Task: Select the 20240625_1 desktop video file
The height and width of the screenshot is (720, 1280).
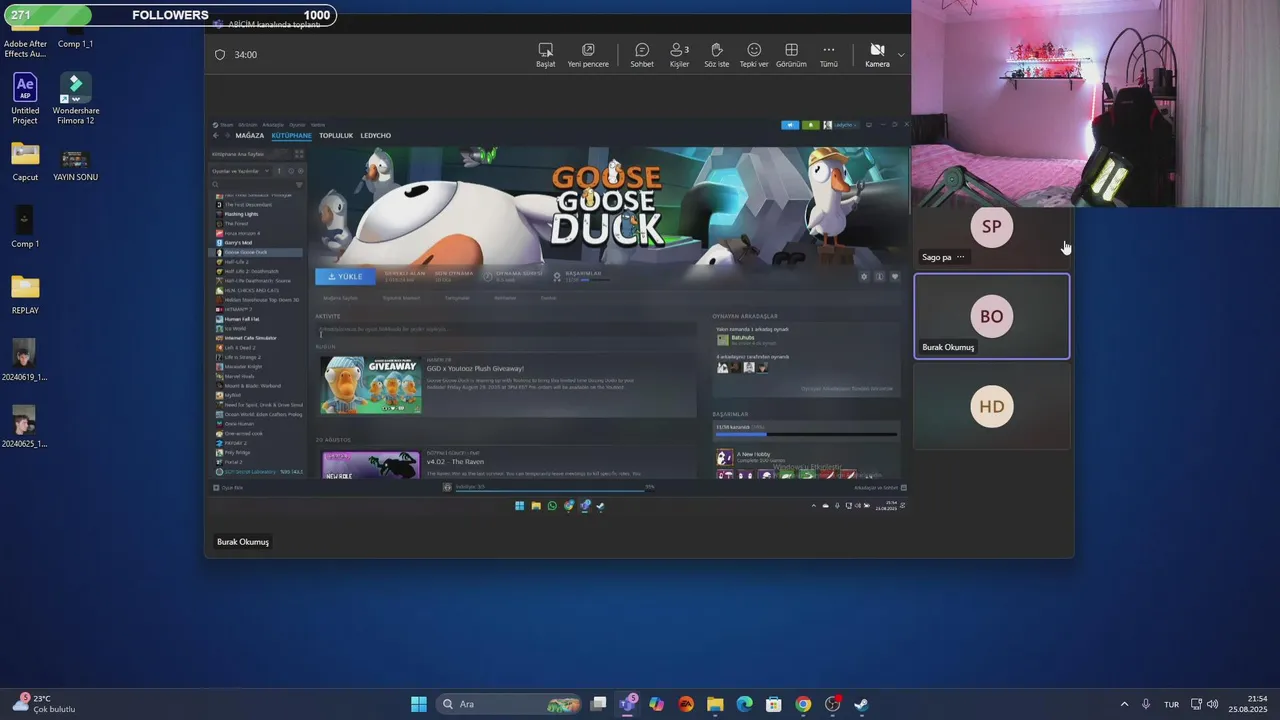Action: (25, 427)
